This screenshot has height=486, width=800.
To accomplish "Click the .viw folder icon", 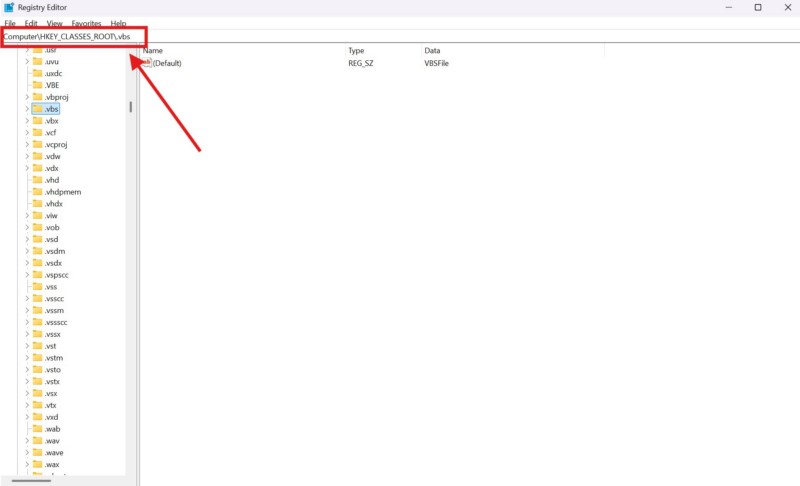I will 37,215.
